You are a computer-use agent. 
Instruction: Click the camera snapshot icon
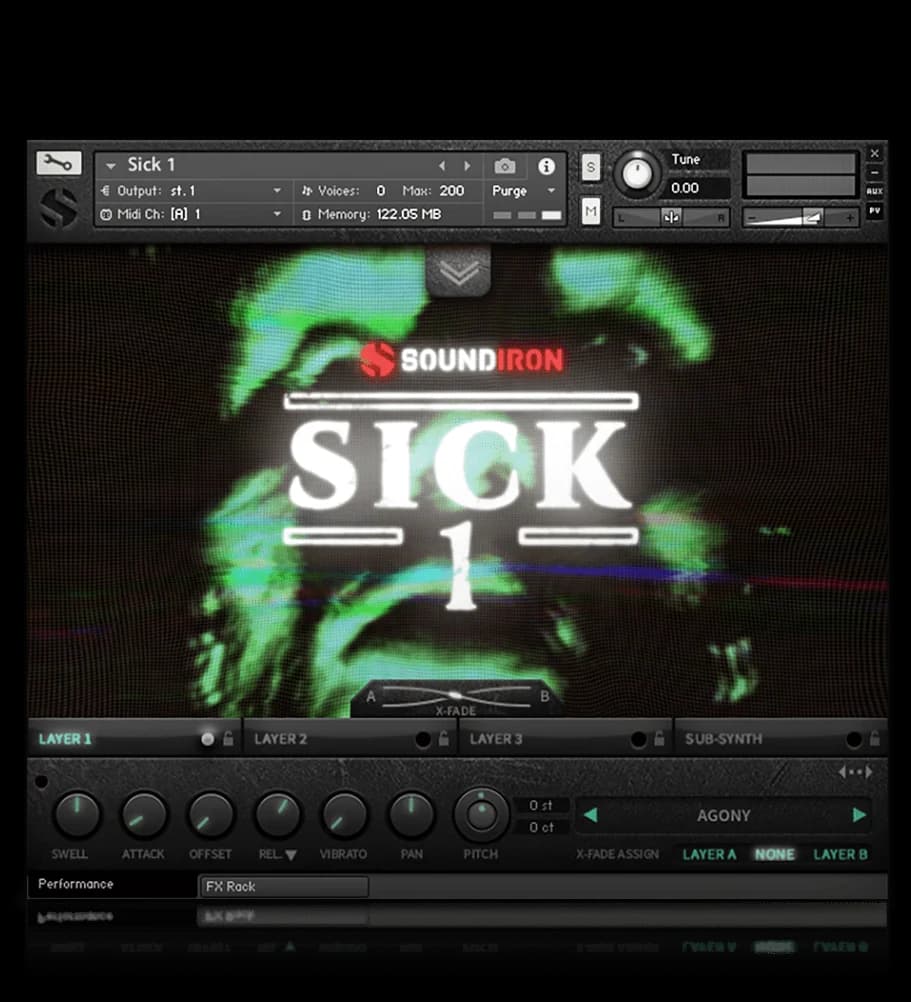click(x=505, y=166)
